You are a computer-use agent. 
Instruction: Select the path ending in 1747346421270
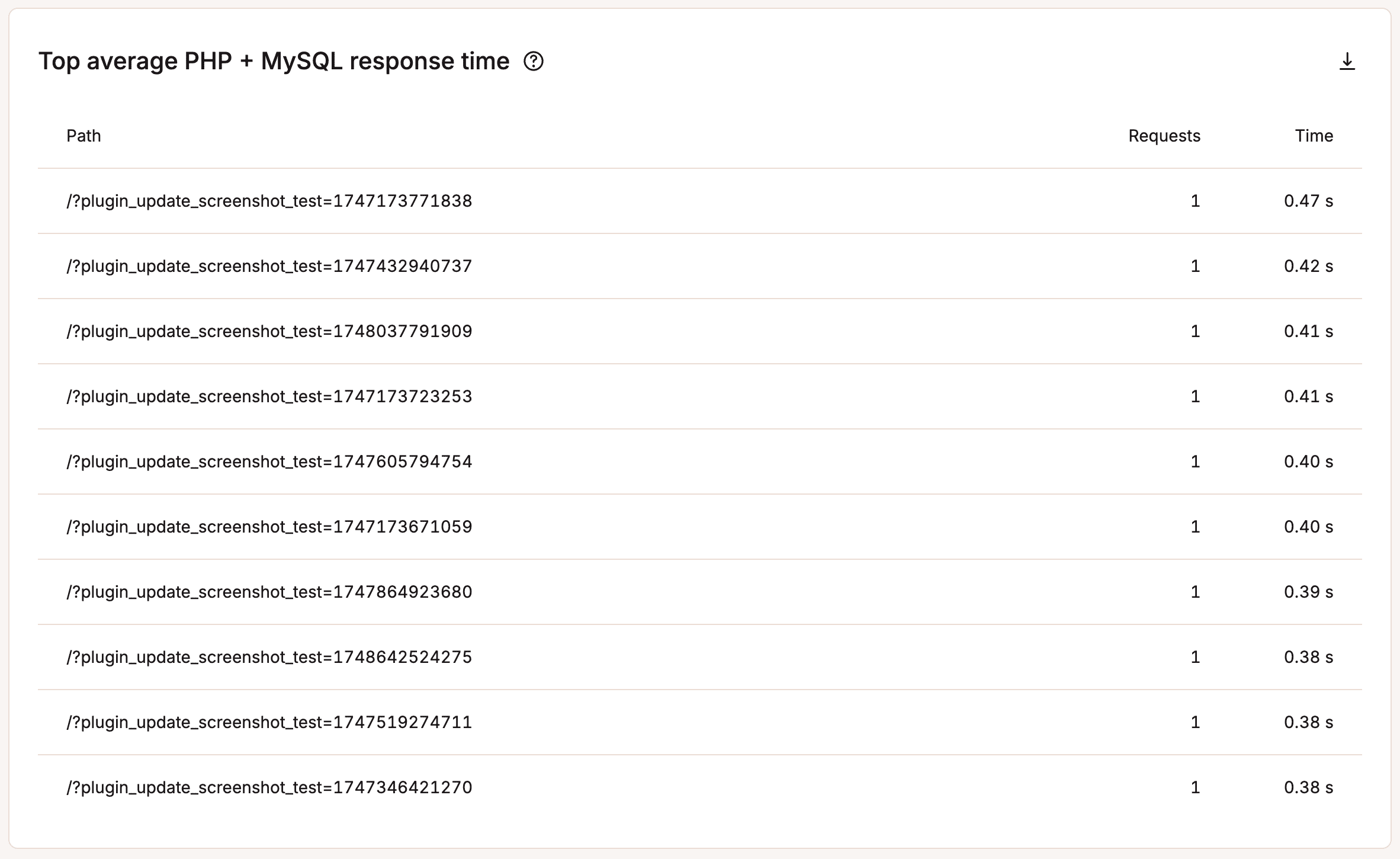pos(269,787)
